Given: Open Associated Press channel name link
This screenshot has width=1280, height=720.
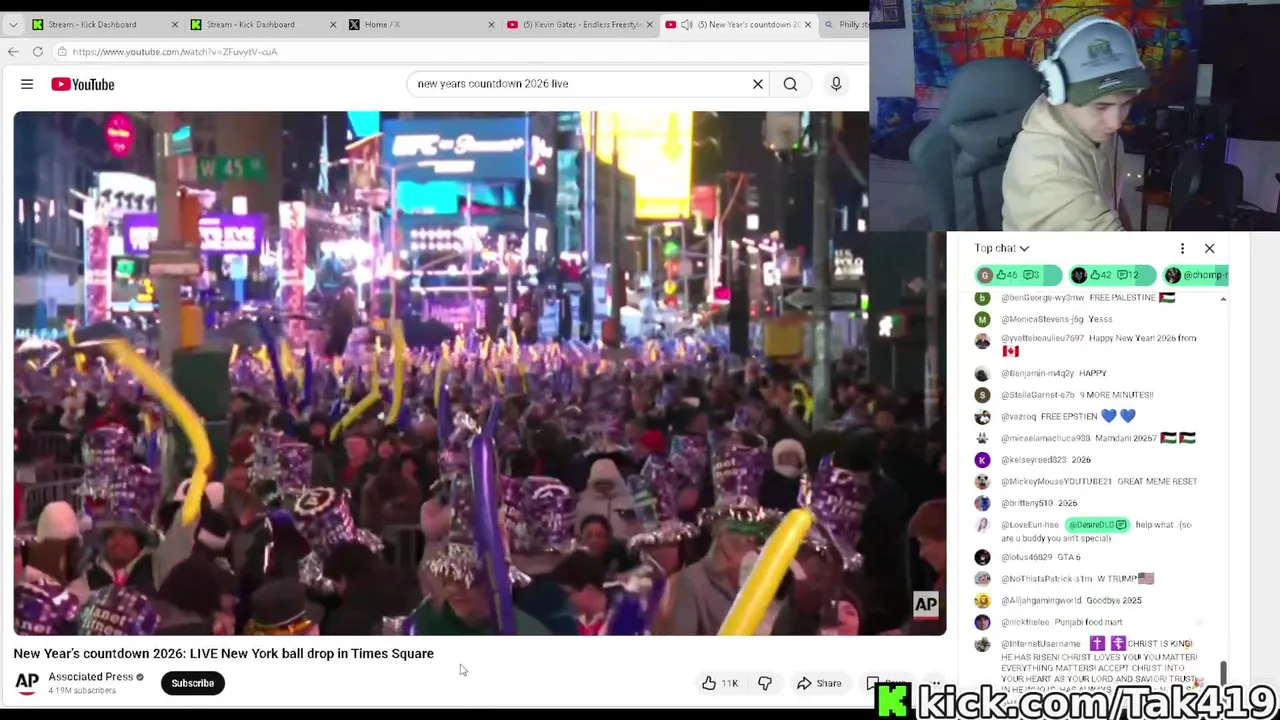Looking at the screenshot, I should (90, 677).
